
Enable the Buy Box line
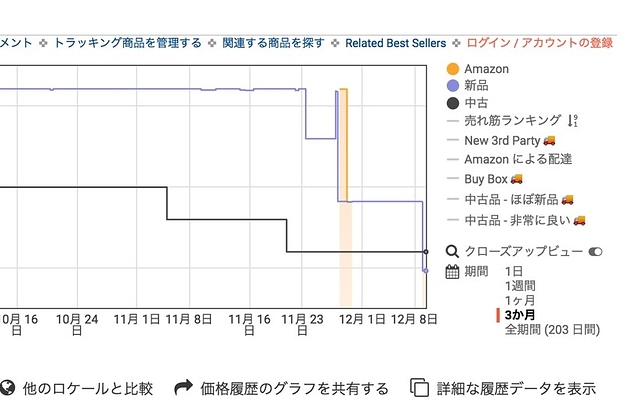[485, 179]
